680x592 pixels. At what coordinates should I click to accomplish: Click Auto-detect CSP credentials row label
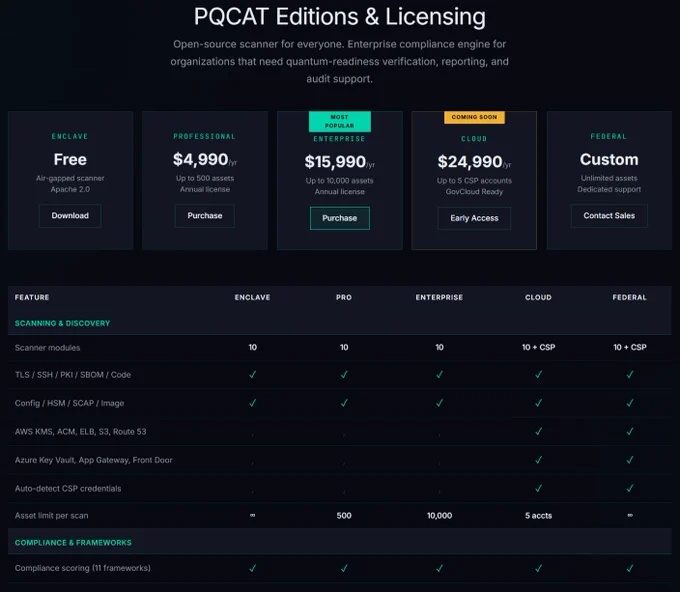tap(68, 489)
